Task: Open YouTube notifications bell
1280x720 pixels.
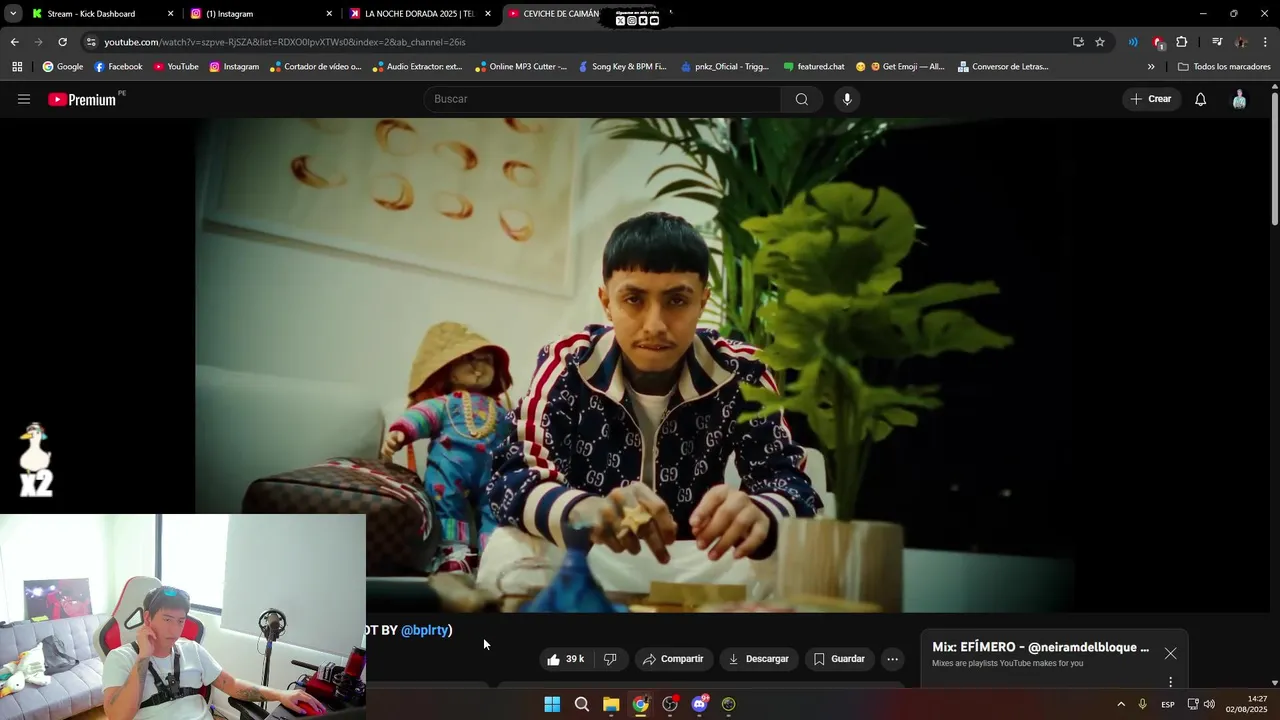Action: coord(1201,99)
